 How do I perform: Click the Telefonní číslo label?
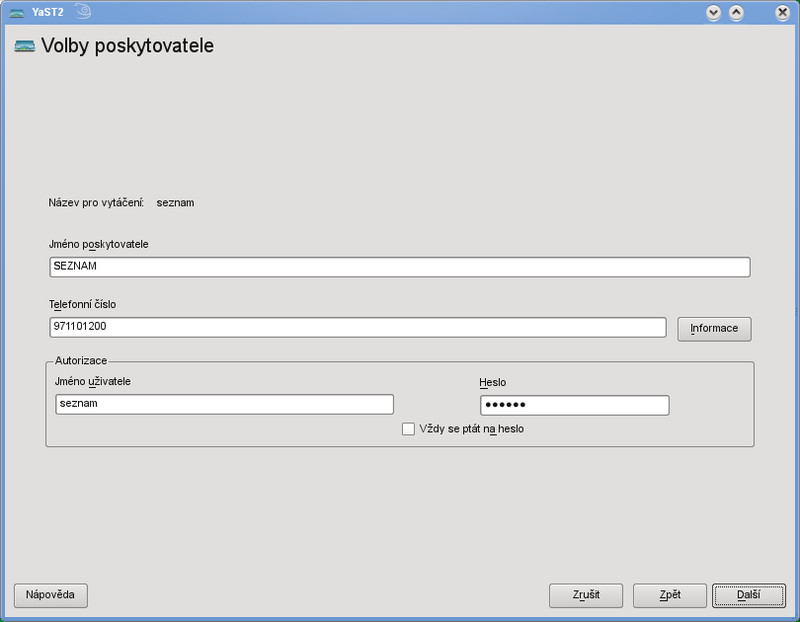pyautogui.click(x=82, y=305)
